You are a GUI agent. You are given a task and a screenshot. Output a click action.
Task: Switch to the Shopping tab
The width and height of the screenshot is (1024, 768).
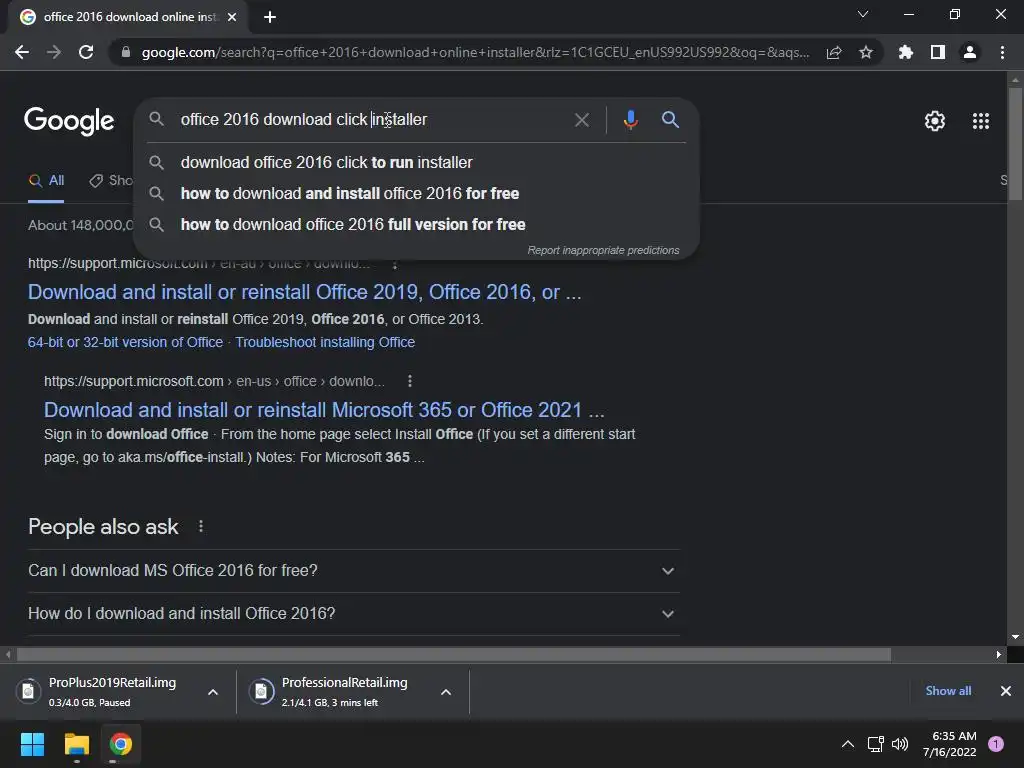point(111,181)
